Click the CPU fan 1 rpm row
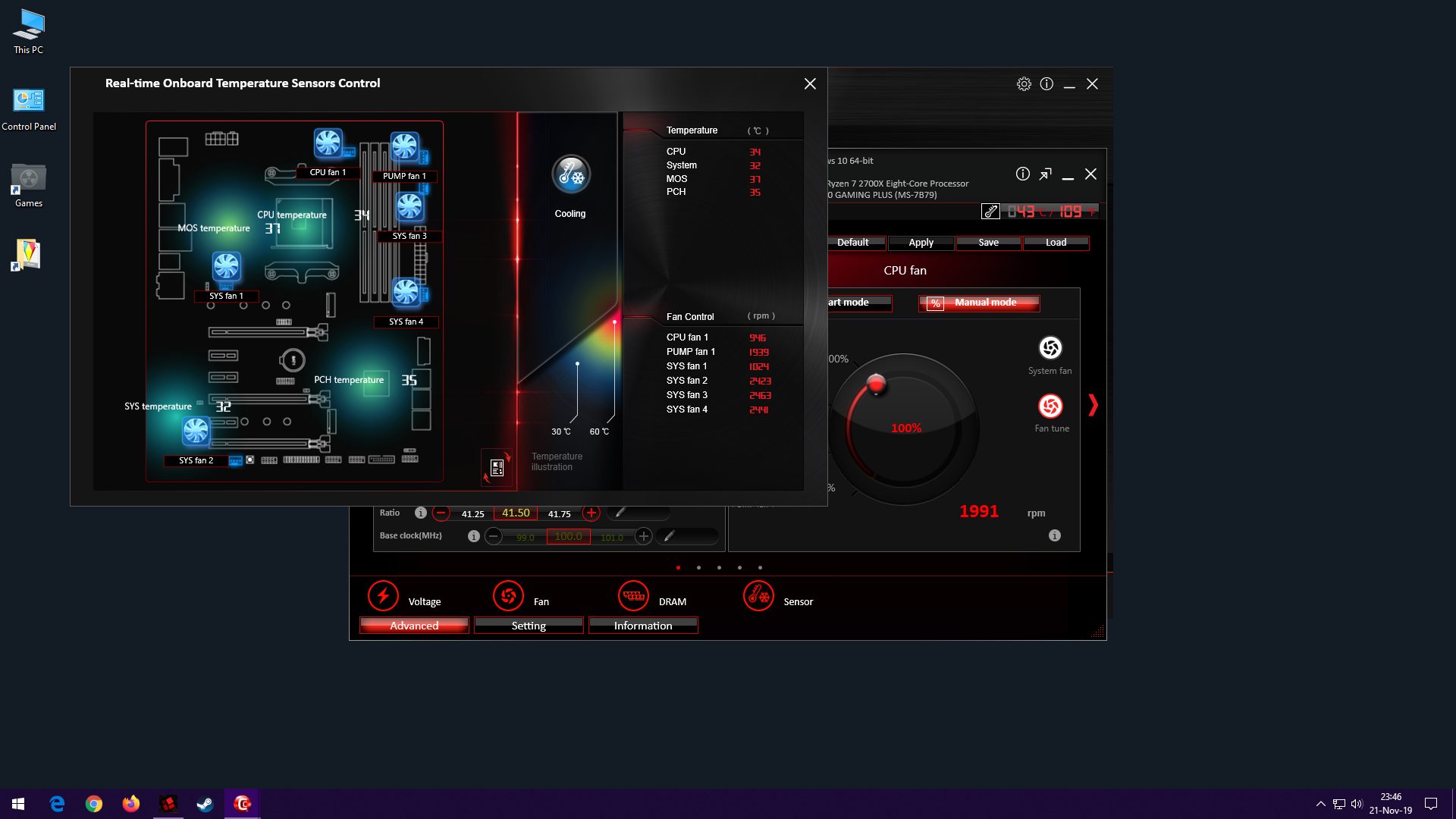 tap(717, 337)
